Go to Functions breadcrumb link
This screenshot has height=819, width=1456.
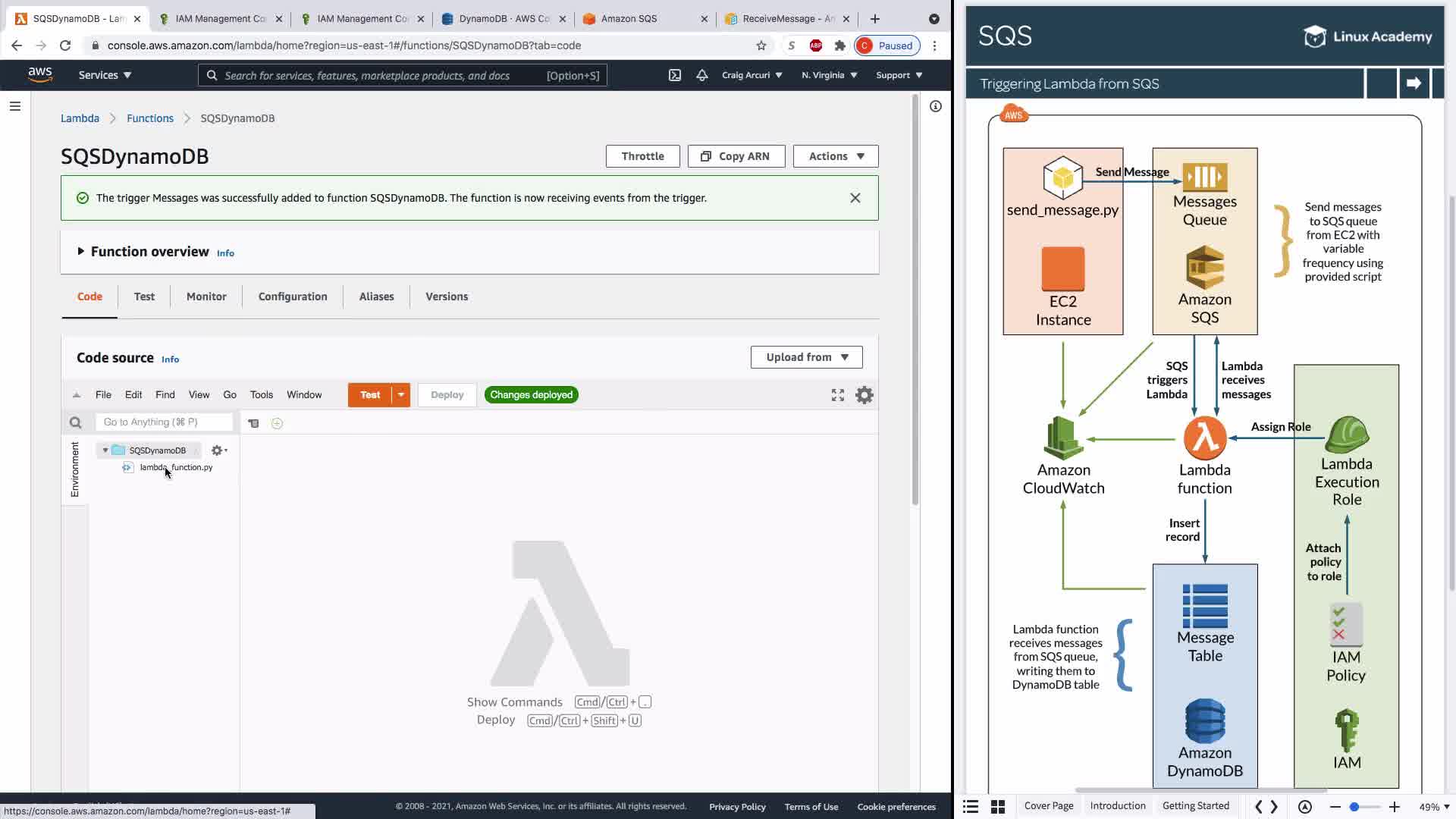click(x=149, y=118)
